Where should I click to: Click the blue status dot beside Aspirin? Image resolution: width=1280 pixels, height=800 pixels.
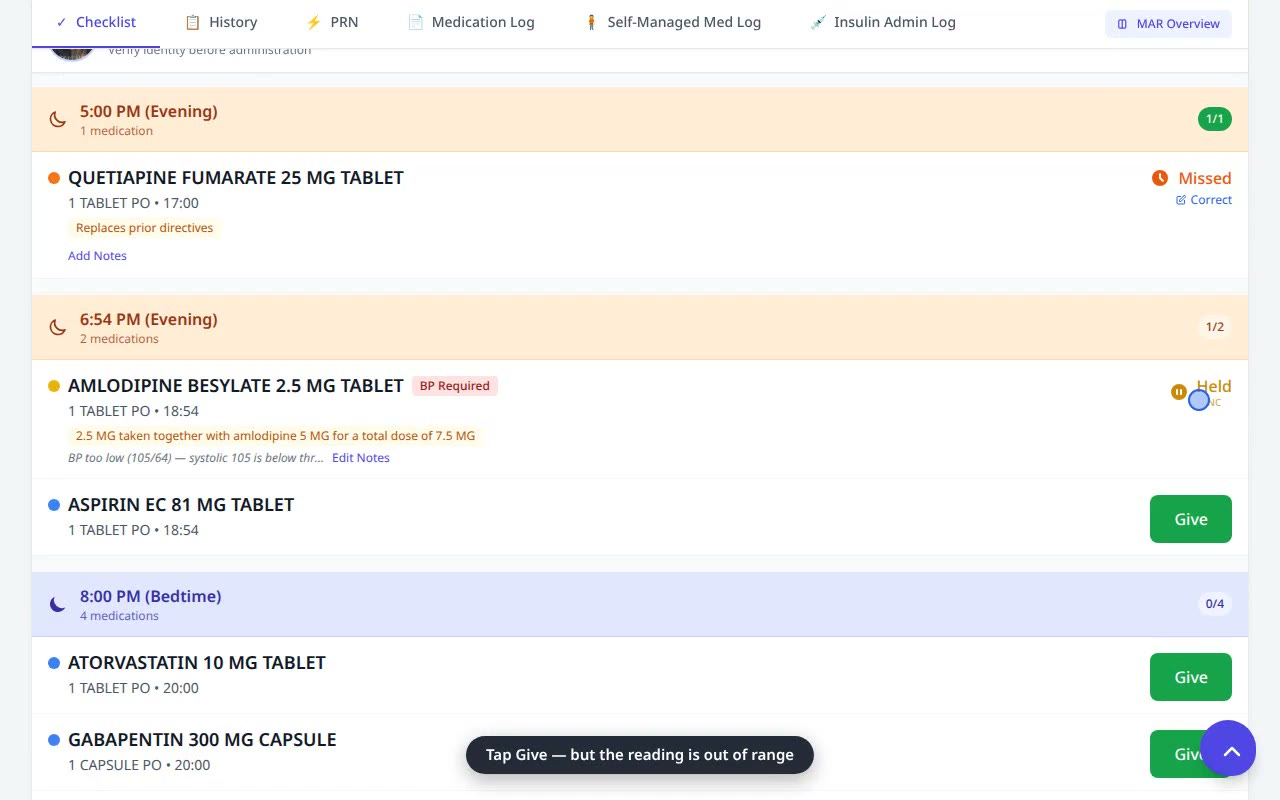54,505
